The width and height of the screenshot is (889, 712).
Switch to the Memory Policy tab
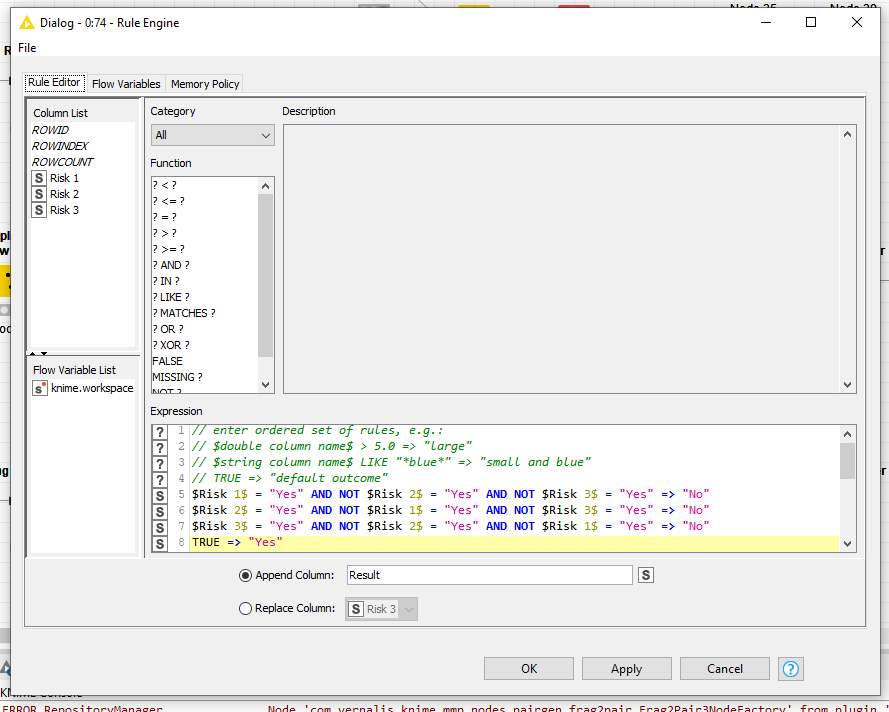point(204,84)
